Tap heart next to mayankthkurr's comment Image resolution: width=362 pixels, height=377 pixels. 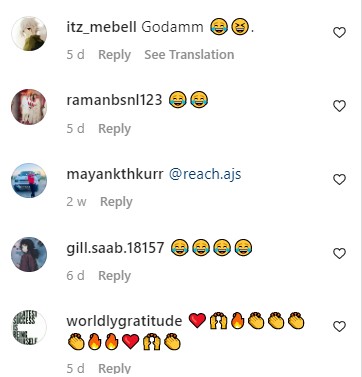tap(339, 180)
